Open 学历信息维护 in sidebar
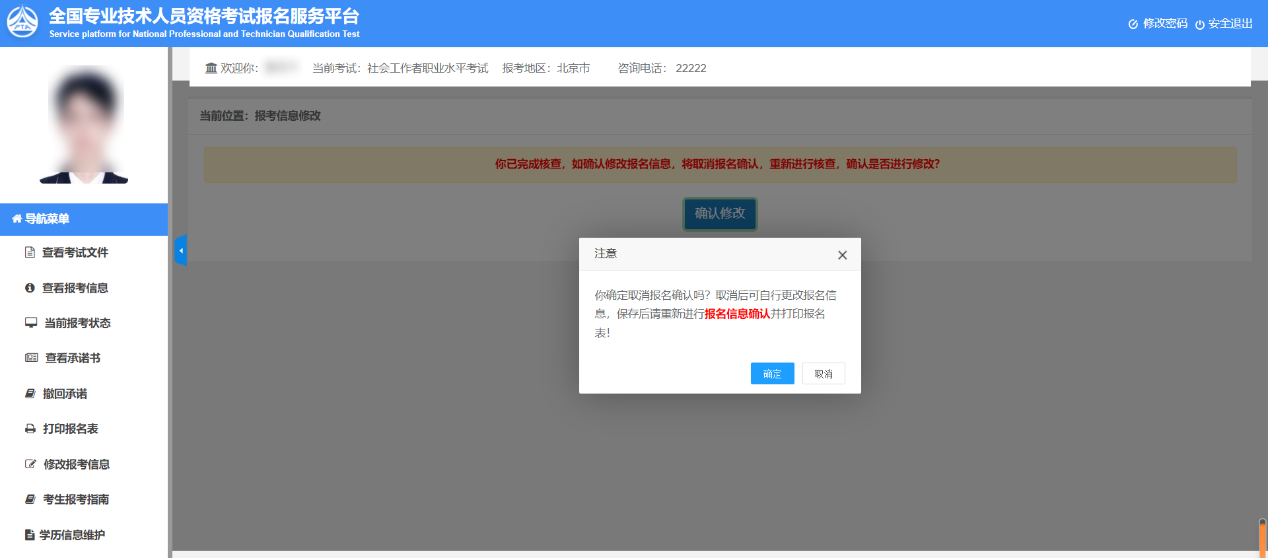 pyautogui.click(x=71, y=535)
